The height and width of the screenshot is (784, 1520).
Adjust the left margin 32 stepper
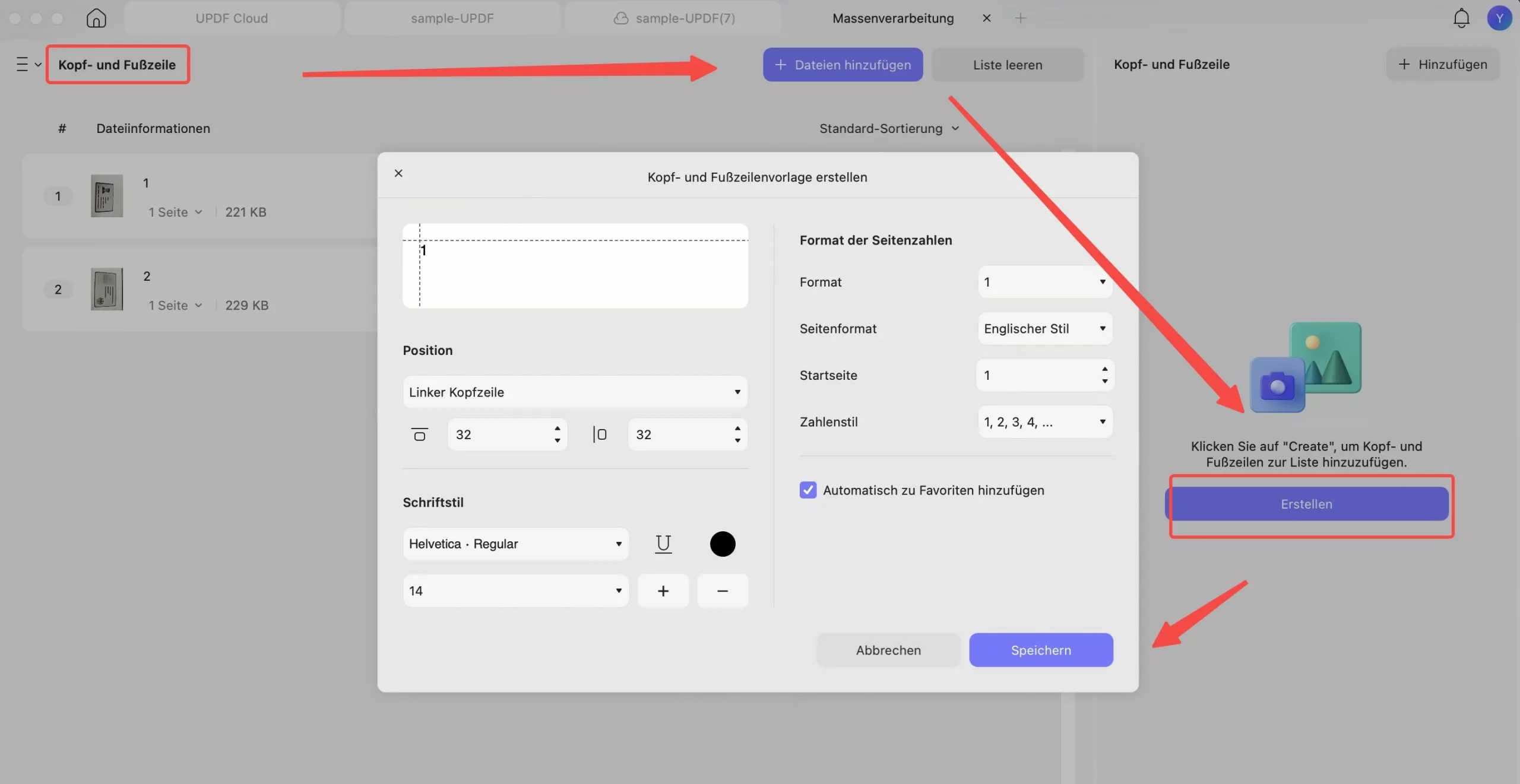[737, 434]
